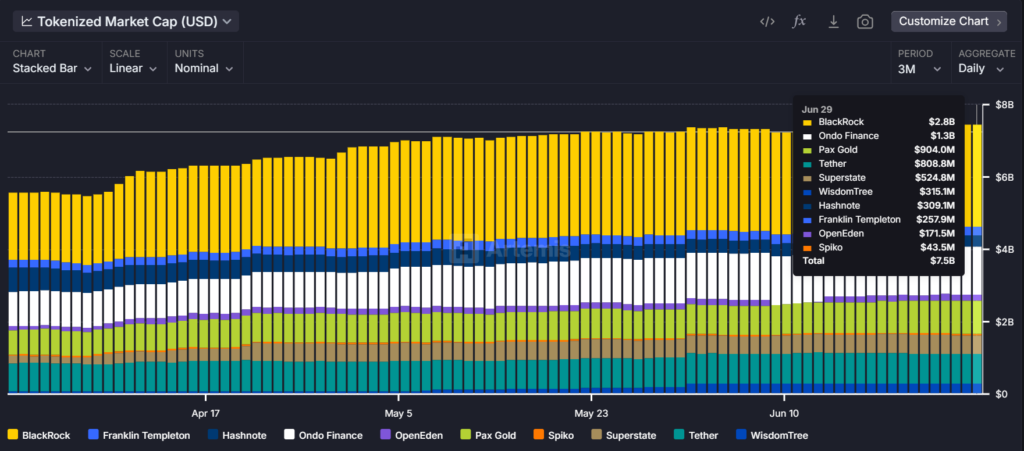Screen dimensions: 1024x451
Task: Toggle Tether series in legend
Action: [x=695, y=435]
